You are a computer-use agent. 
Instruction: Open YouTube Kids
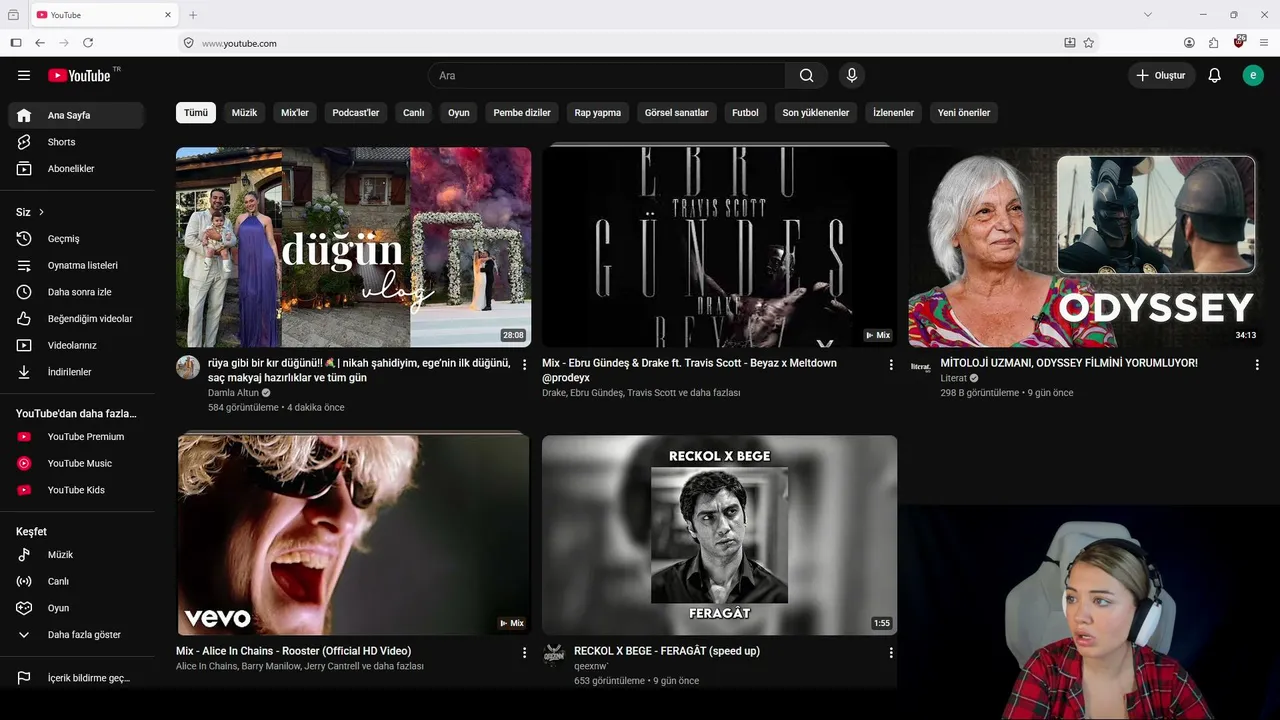(77, 490)
